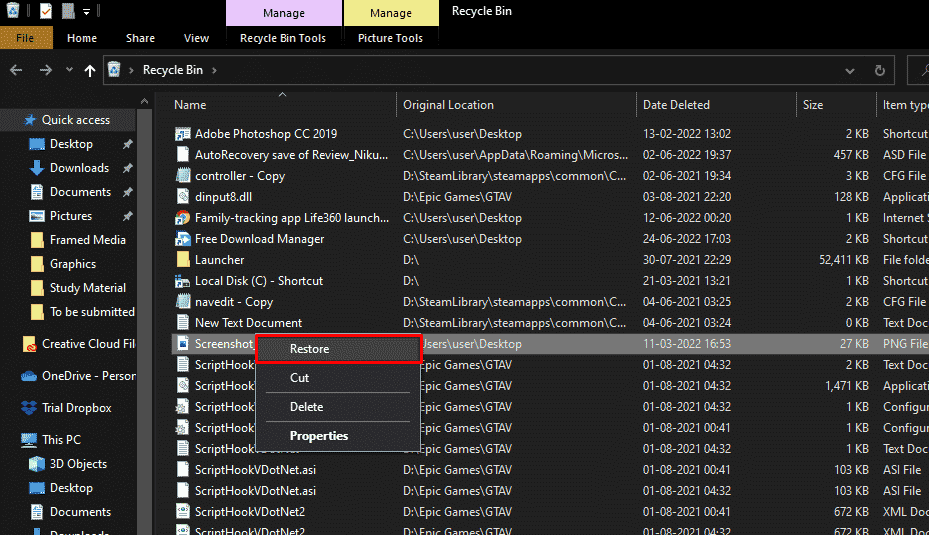Image resolution: width=929 pixels, height=535 pixels.
Task: Open the Study Material folder
Action: (x=88, y=288)
